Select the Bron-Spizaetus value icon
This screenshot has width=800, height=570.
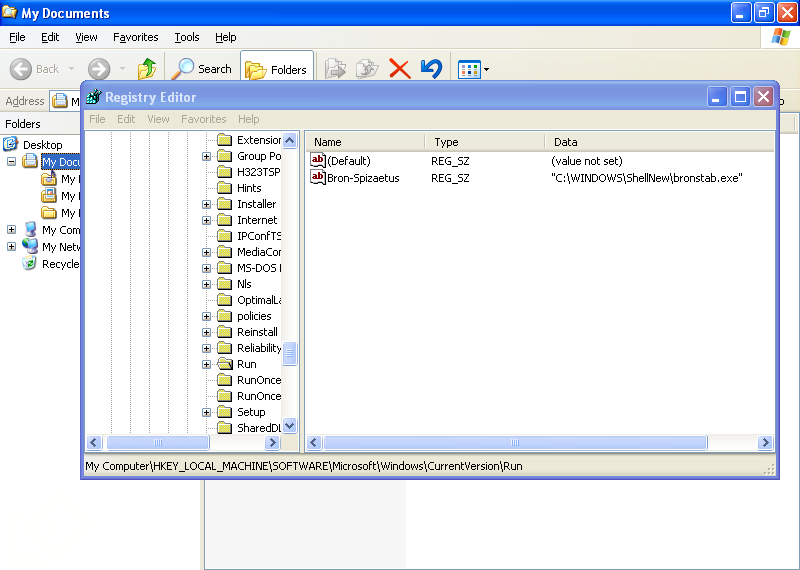pos(317,177)
